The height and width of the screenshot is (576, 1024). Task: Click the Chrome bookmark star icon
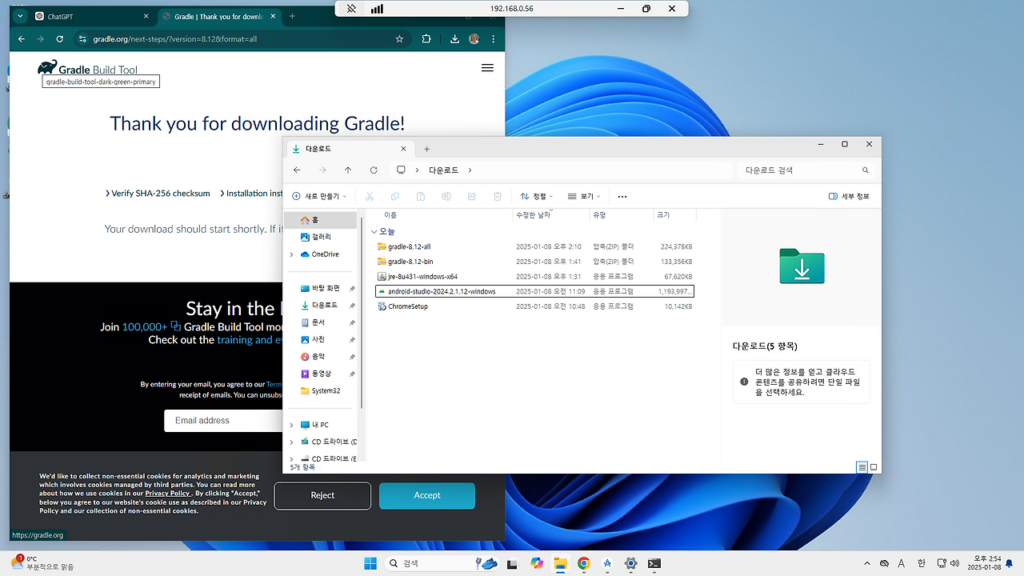click(x=399, y=39)
